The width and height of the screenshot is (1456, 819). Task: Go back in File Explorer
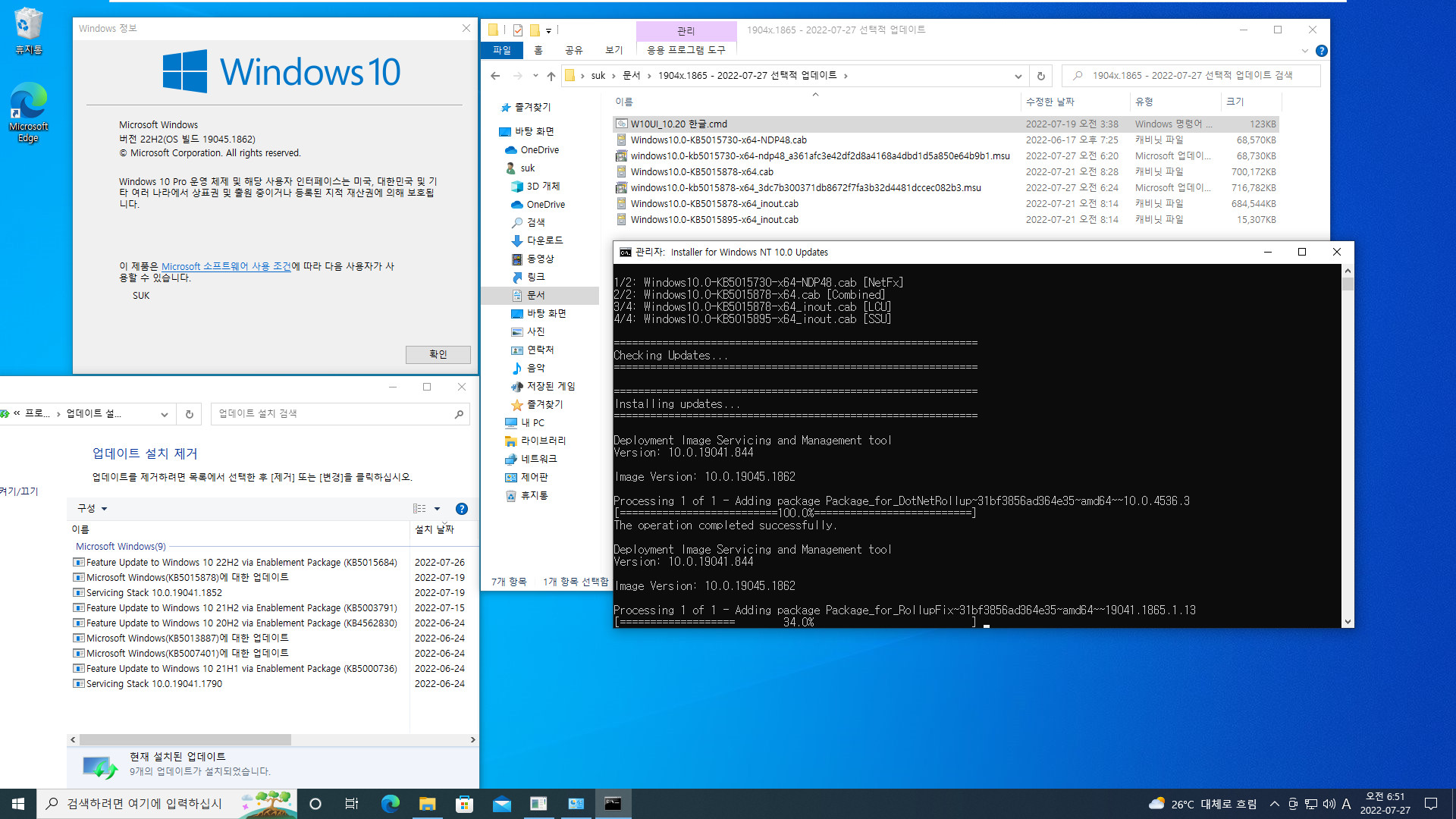(x=495, y=76)
